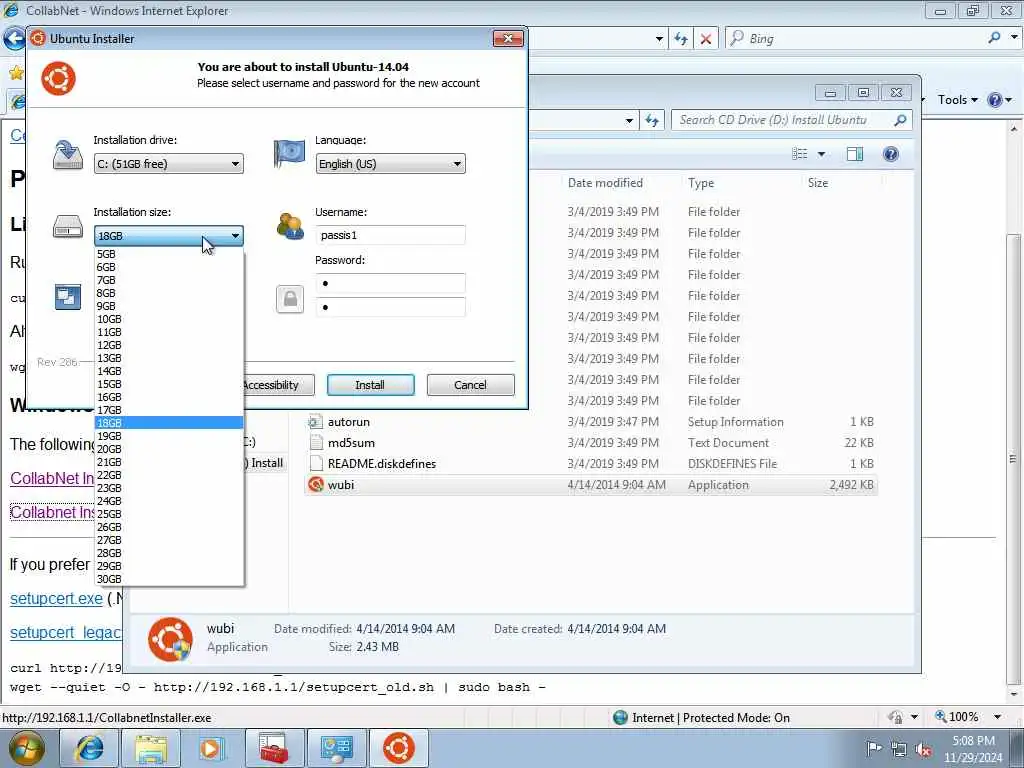This screenshot has width=1024, height=768.
Task: Open the Explorer address bar history dropdown
Action: click(x=629, y=120)
